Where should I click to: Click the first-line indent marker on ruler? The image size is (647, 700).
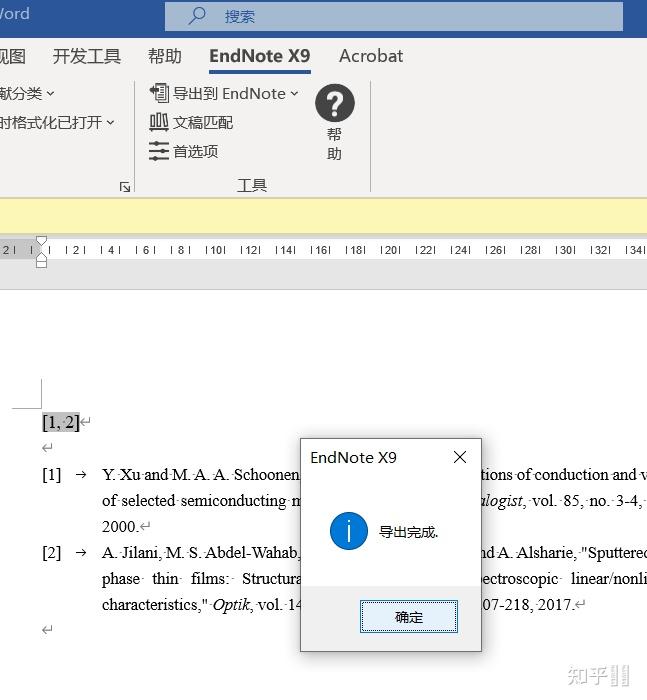pos(41,241)
